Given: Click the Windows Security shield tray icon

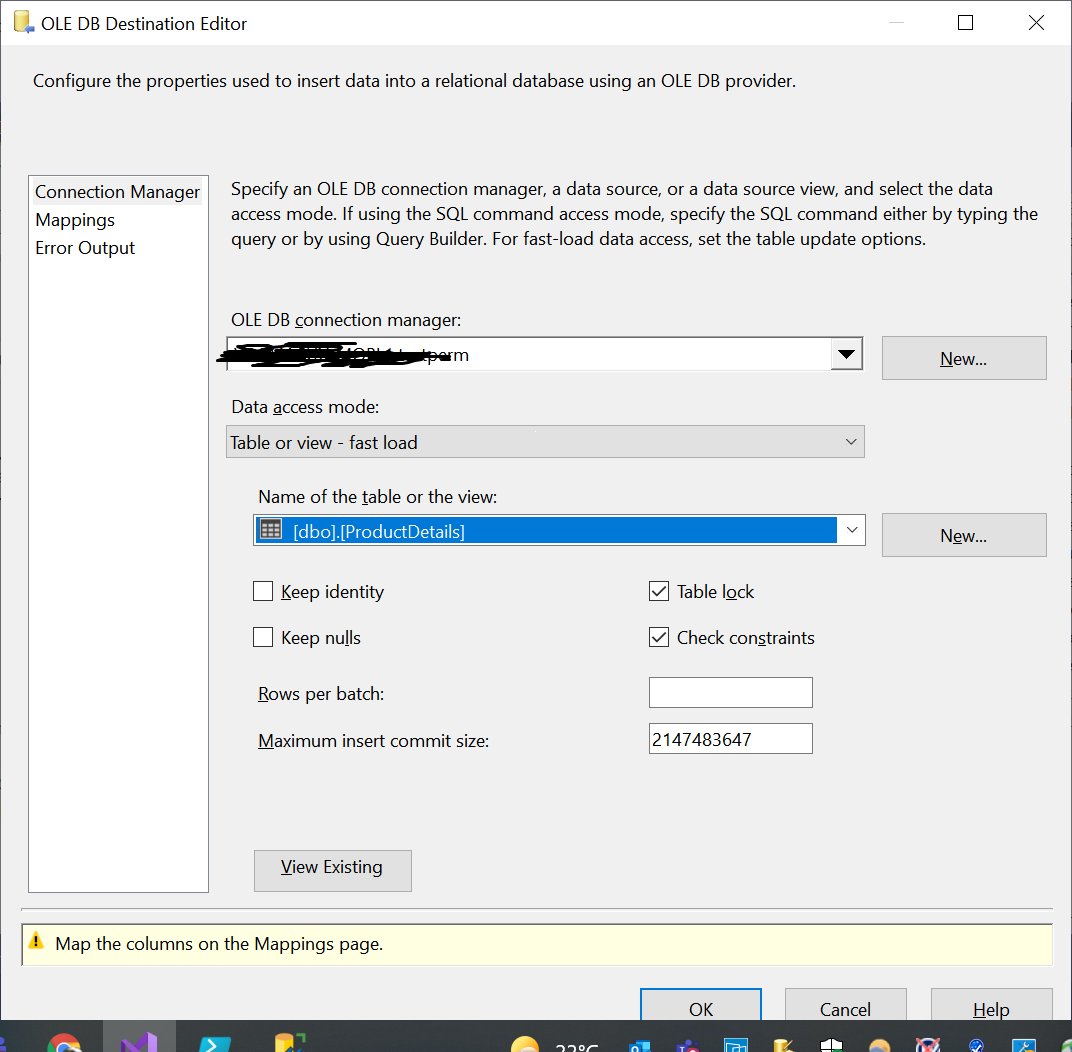Looking at the screenshot, I should 831,1046.
